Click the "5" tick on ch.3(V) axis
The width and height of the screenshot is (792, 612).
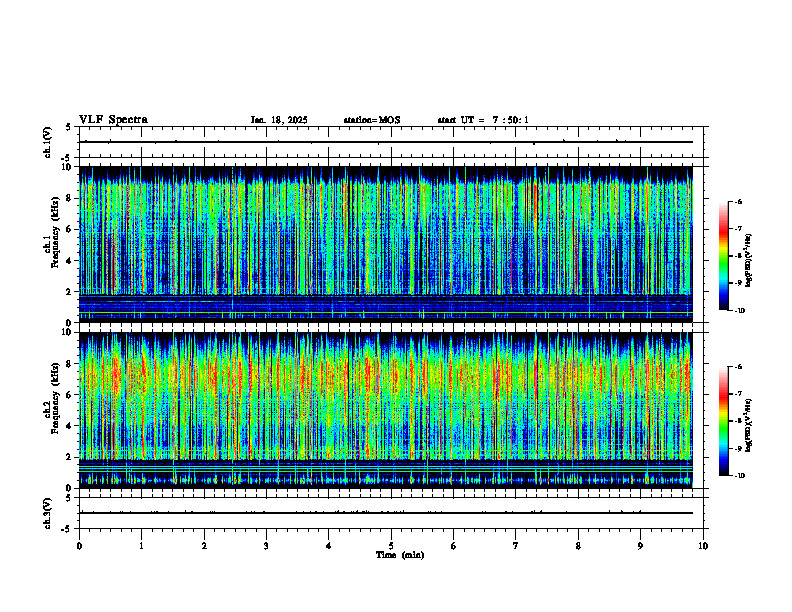(68, 498)
